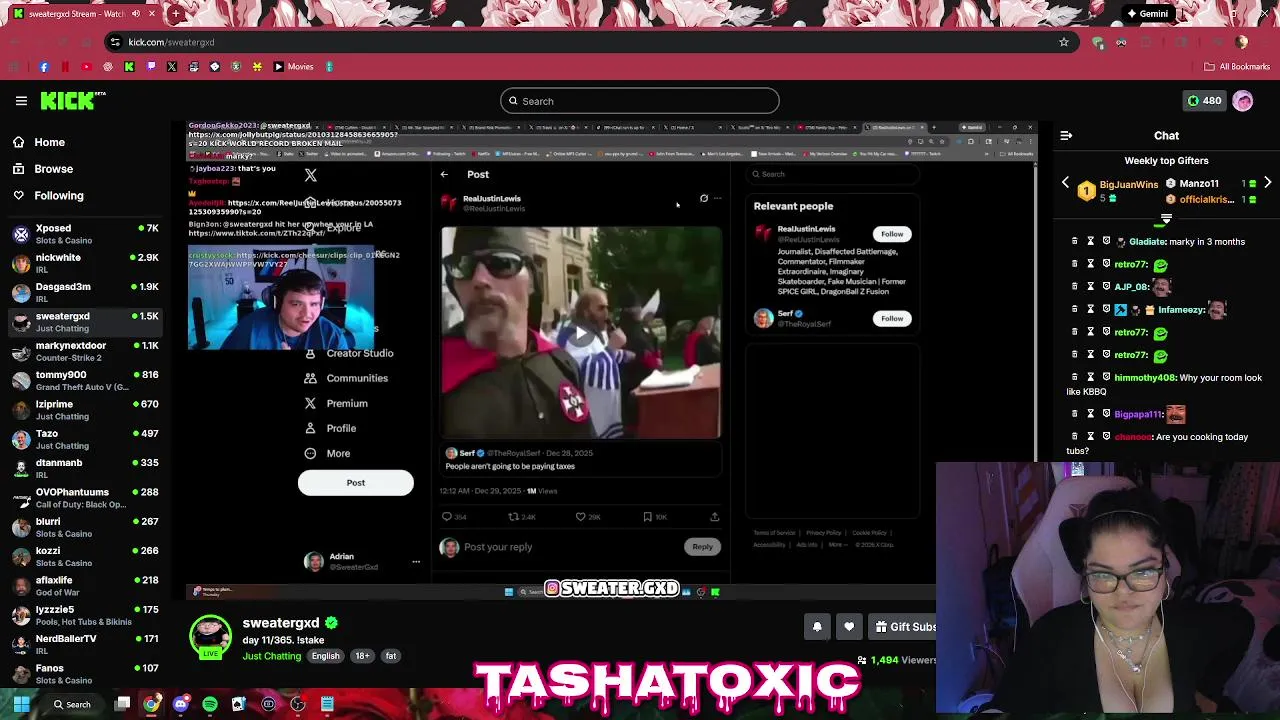Open kozzi channel in sidebar
Screen dimensions: 1280x720
pos(85,556)
